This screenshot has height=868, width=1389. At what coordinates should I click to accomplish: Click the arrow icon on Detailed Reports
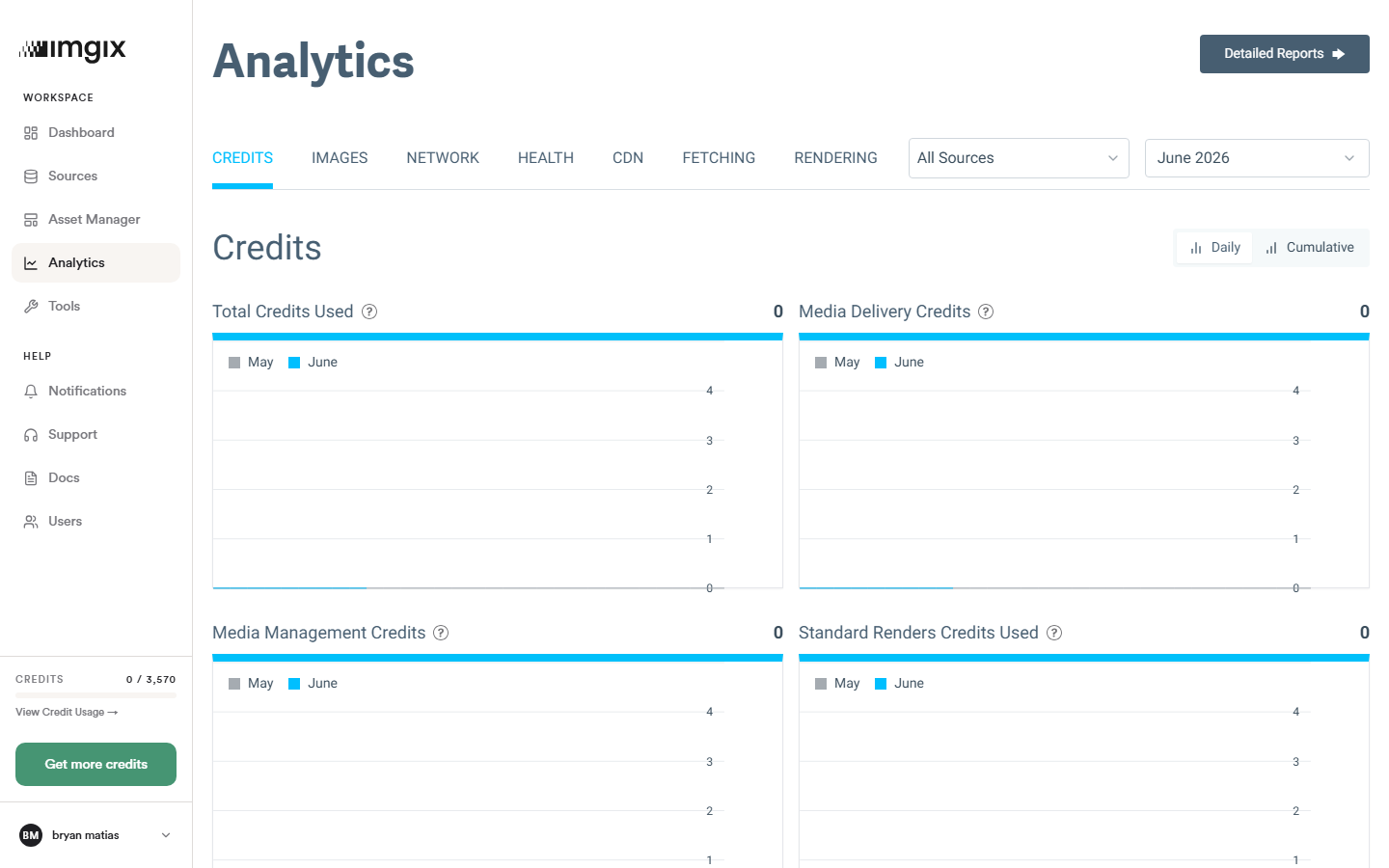tap(1339, 54)
